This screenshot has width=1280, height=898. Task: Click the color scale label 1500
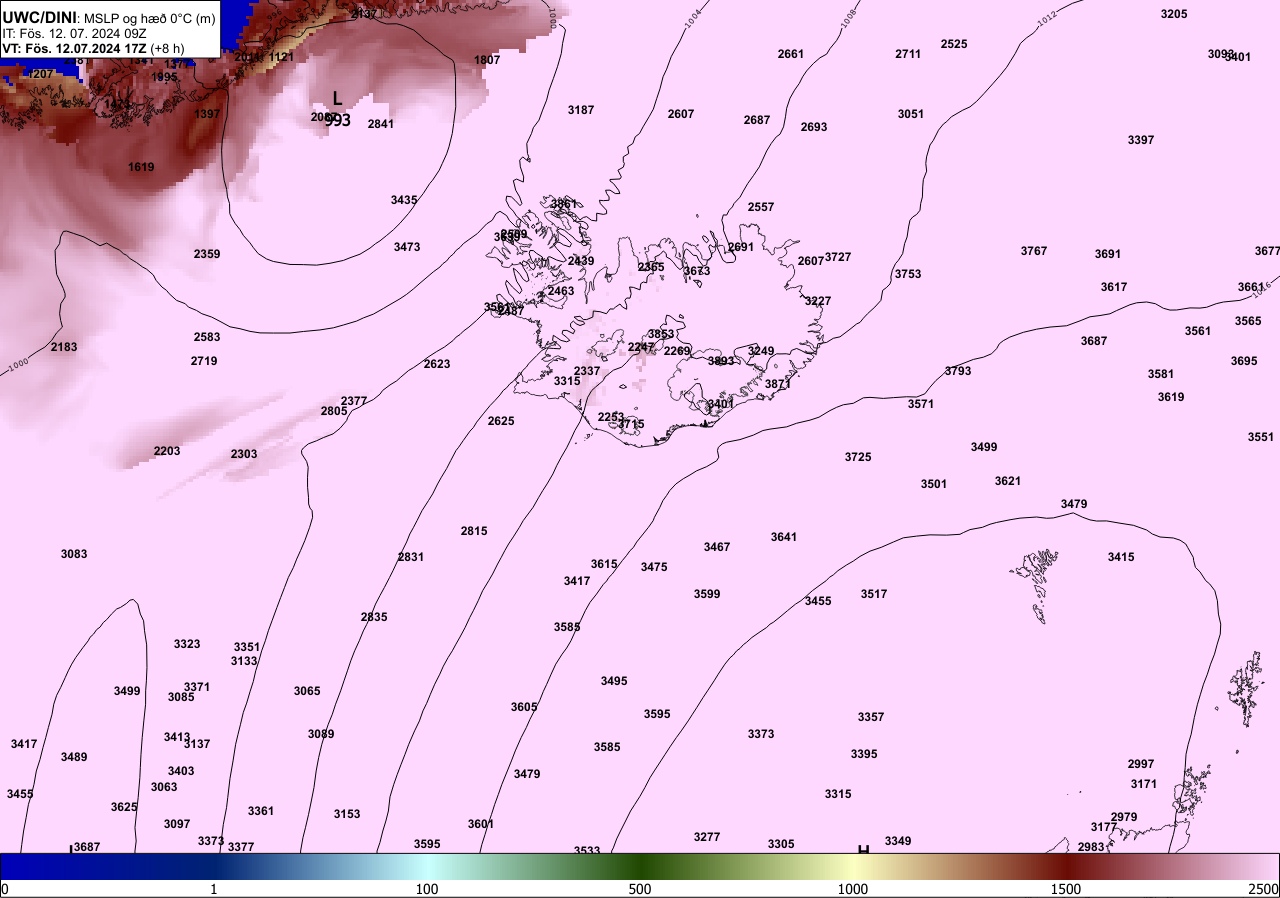[x=1066, y=889]
